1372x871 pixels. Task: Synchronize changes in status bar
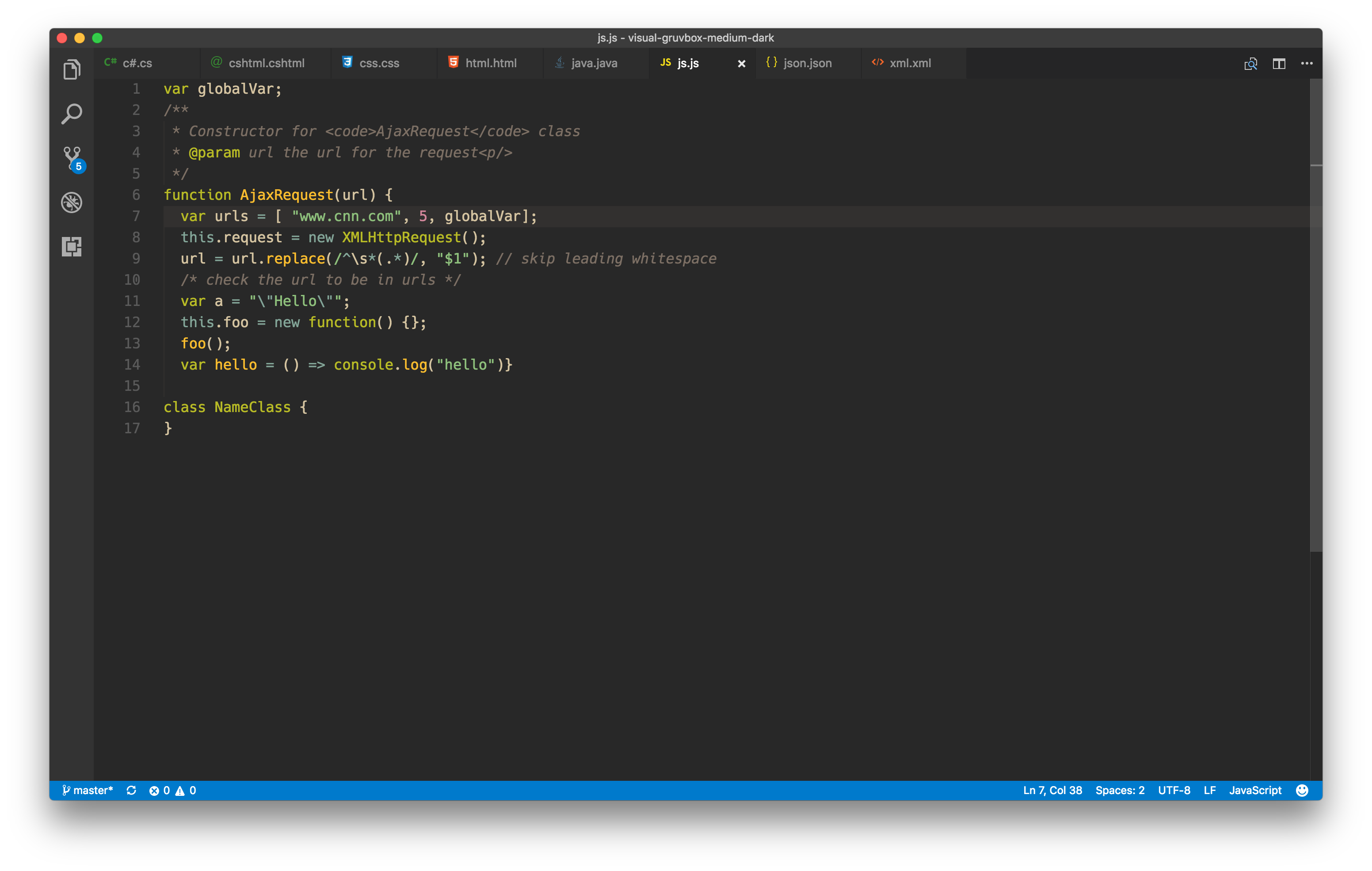[x=131, y=790]
